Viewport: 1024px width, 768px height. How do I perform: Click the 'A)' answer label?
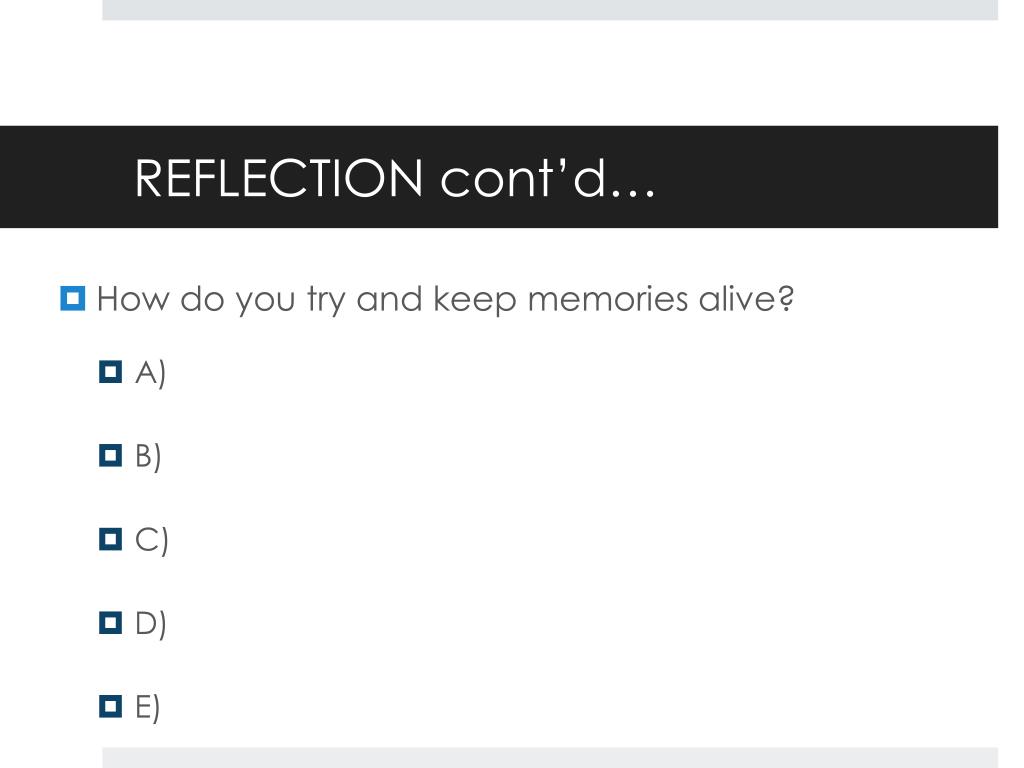pos(150,373)
